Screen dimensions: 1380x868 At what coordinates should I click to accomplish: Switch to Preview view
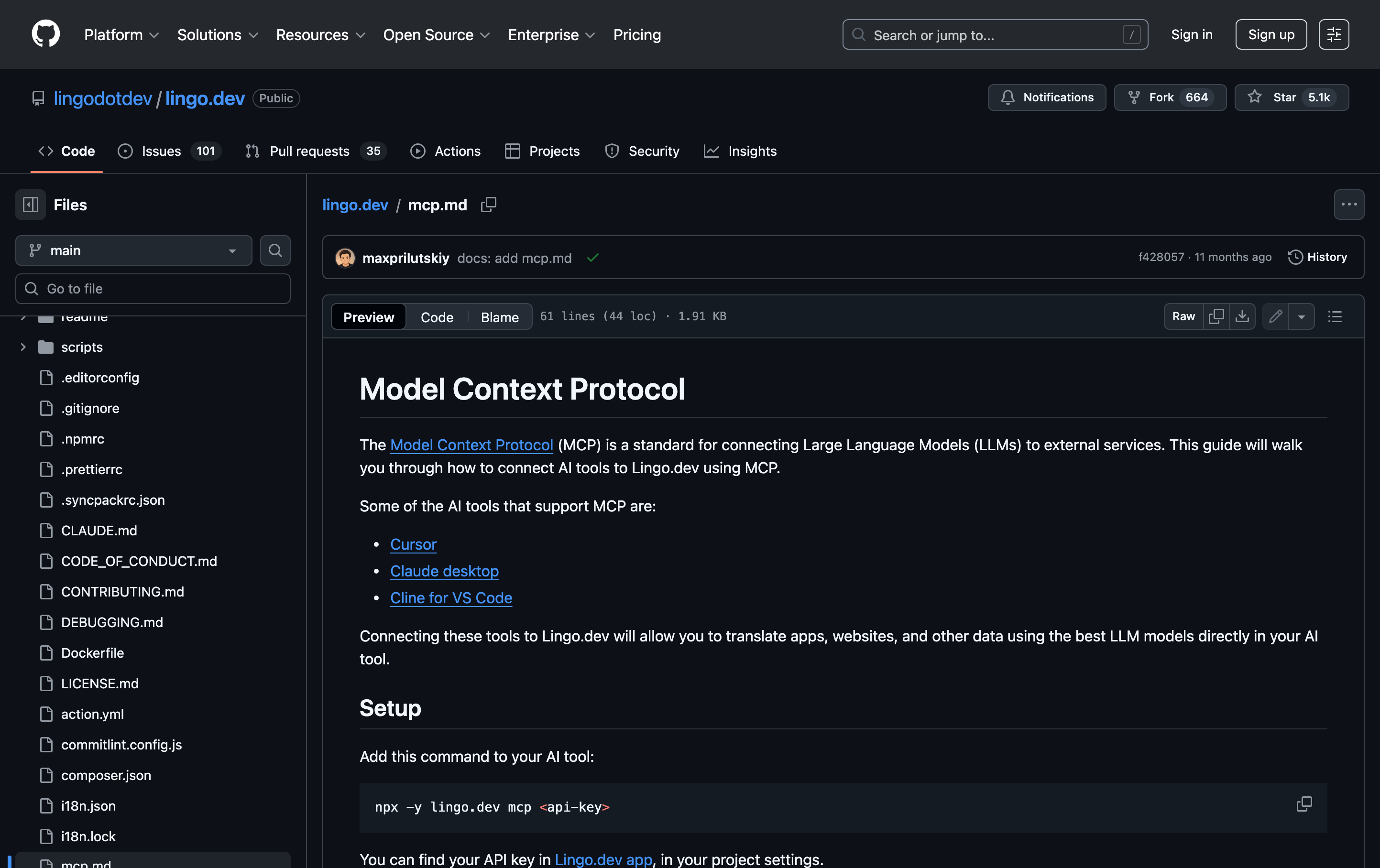click(x=369, y=317)
